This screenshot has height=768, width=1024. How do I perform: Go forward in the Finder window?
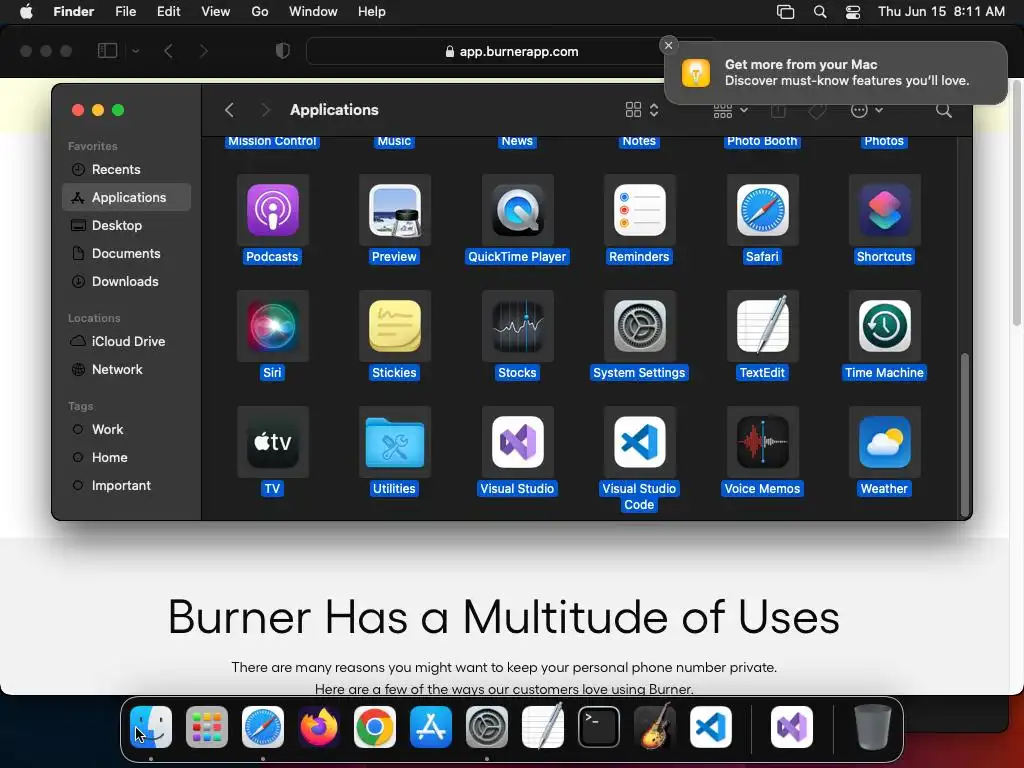(265, 110)
